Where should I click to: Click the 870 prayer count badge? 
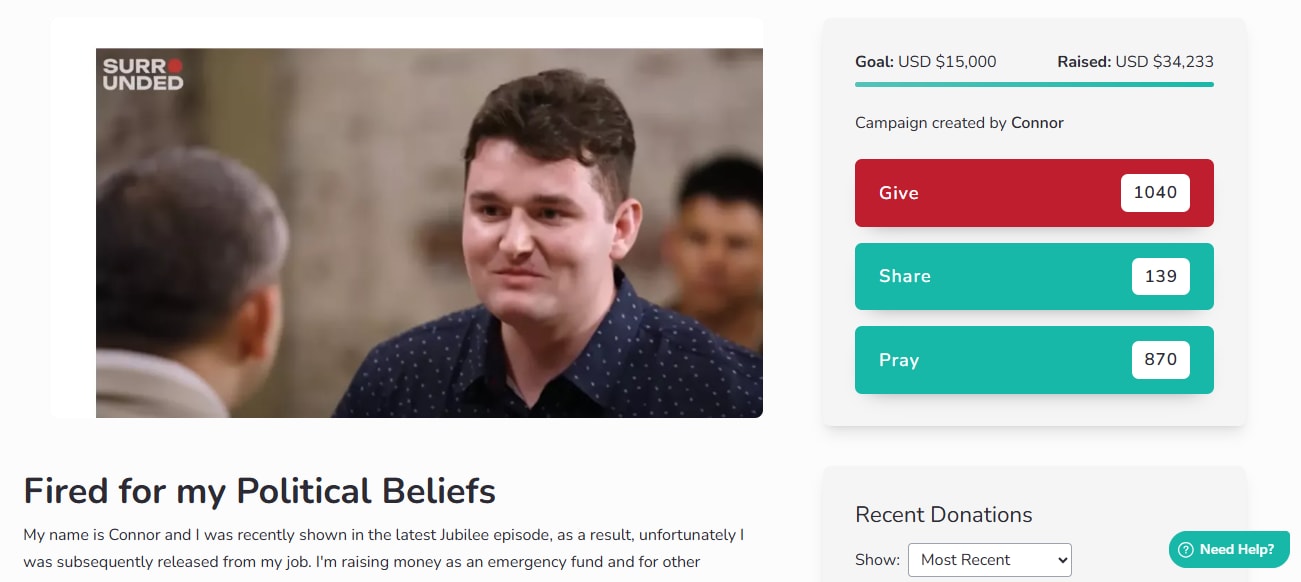pyautogui.click(x=1160, y=360)
